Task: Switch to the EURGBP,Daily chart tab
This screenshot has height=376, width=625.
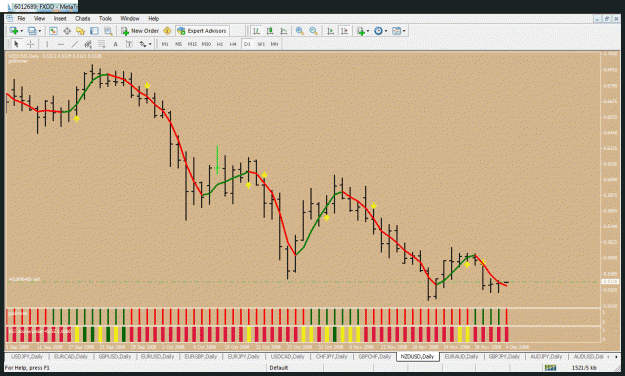Action: (x=200, y=356)
